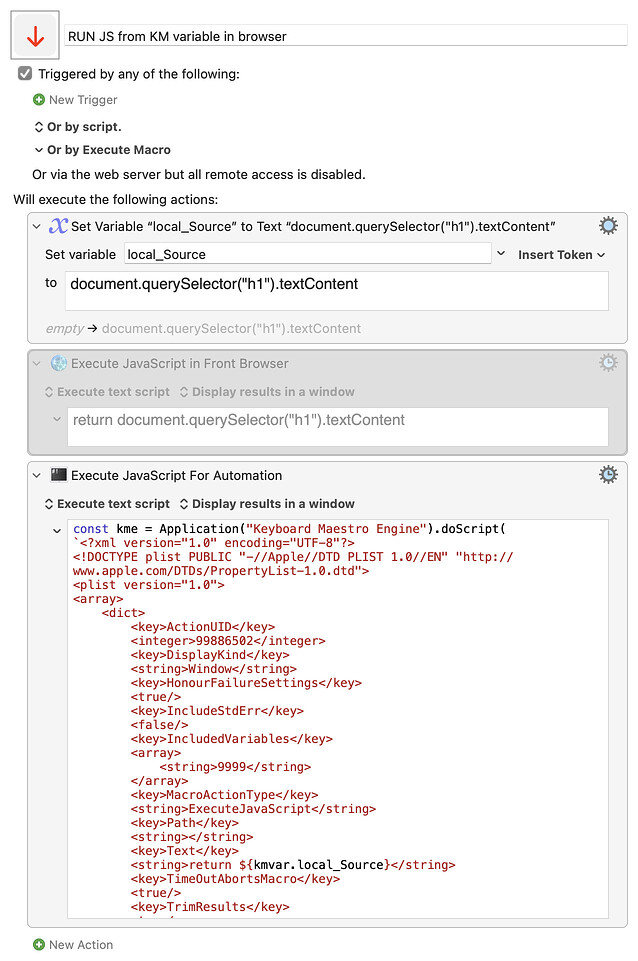The height and width of the screenshot is (961, 638).
Task: Add a New Trigger
Action: pyautogui.click(x=83, y=99)
